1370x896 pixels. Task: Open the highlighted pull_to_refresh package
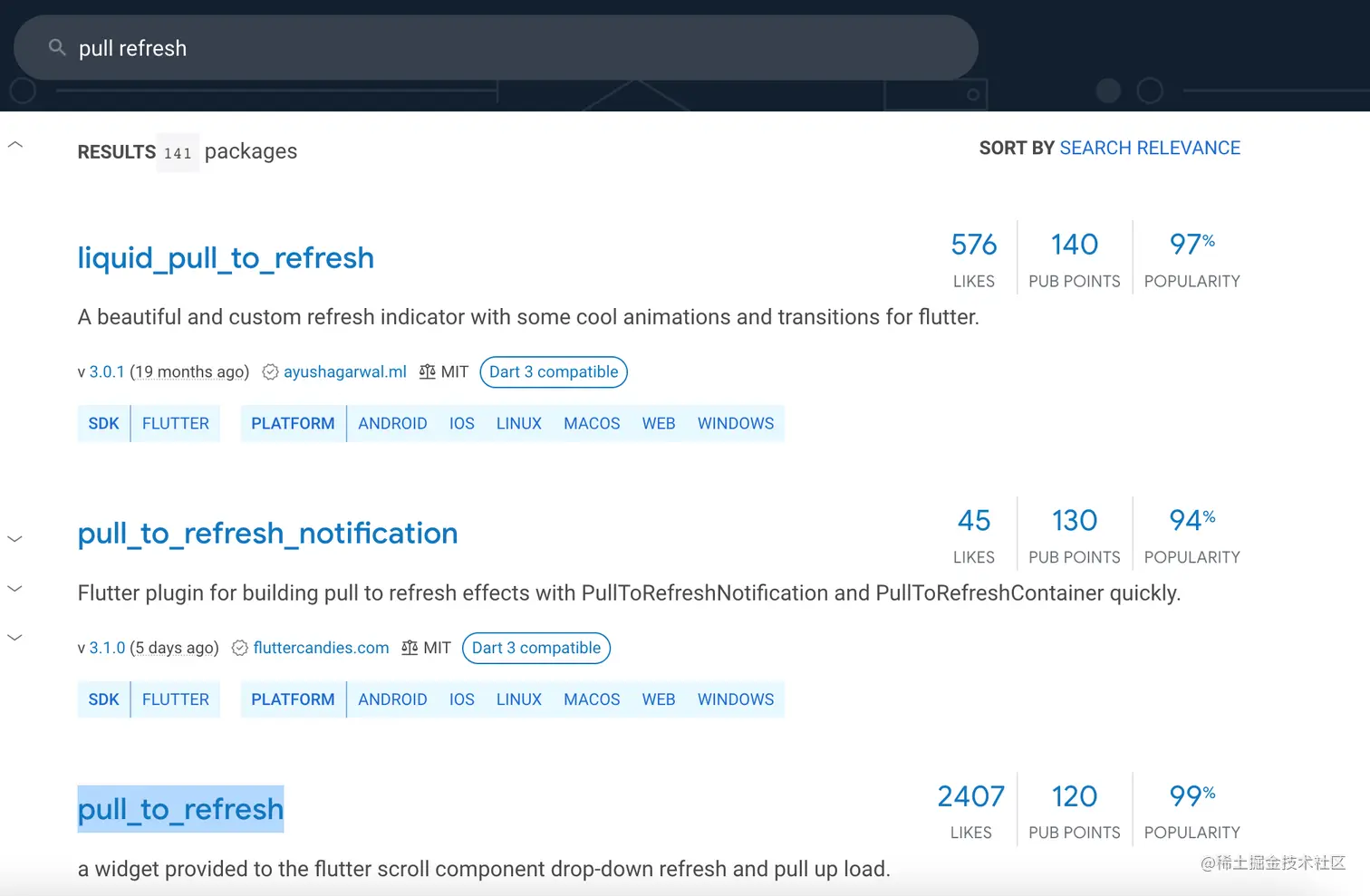(180, 809)
